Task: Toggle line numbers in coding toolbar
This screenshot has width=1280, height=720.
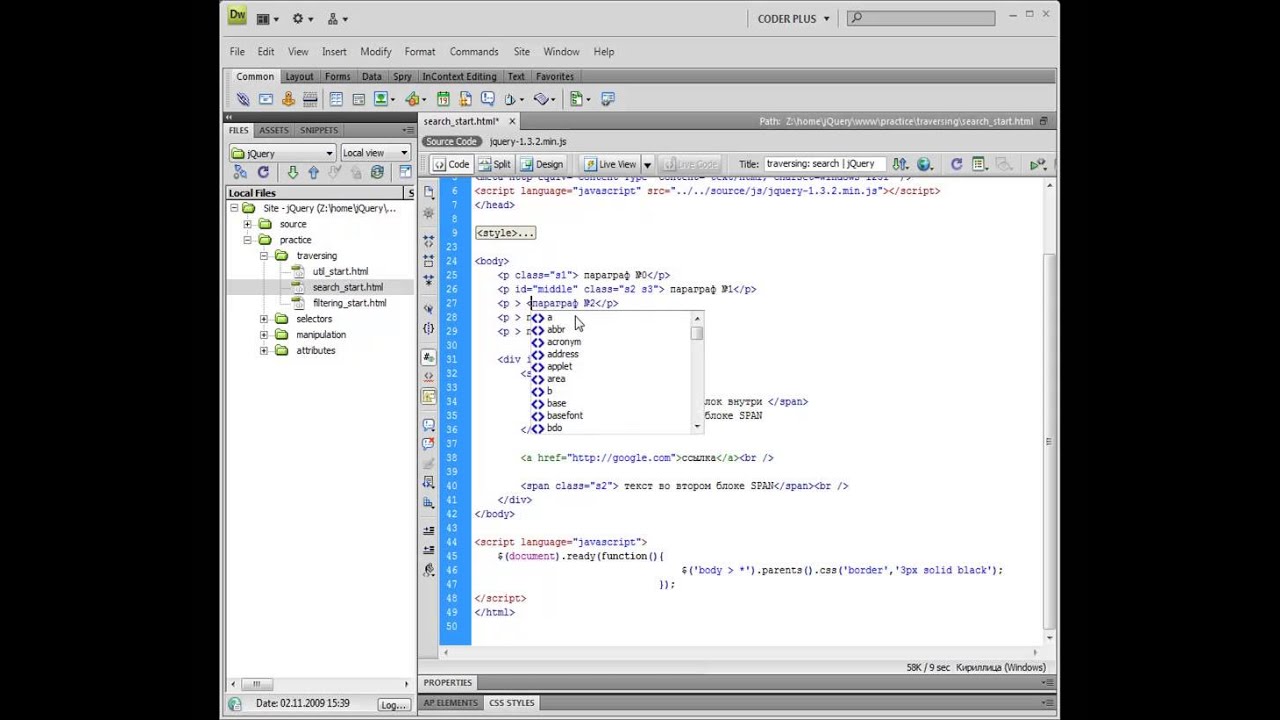Action: click(429, 356)
